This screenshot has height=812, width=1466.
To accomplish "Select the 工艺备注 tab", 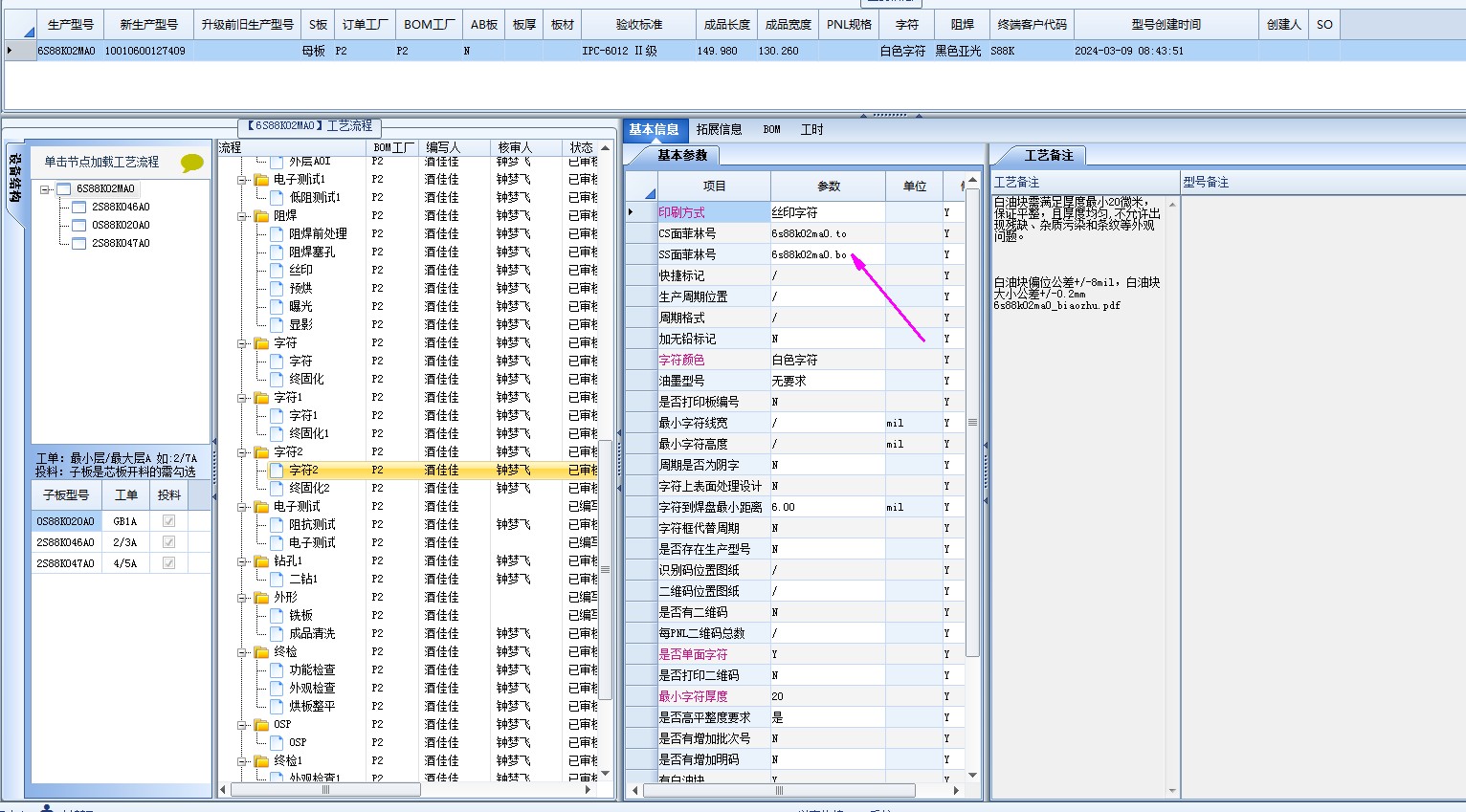I will click(x=1049, y=155).
